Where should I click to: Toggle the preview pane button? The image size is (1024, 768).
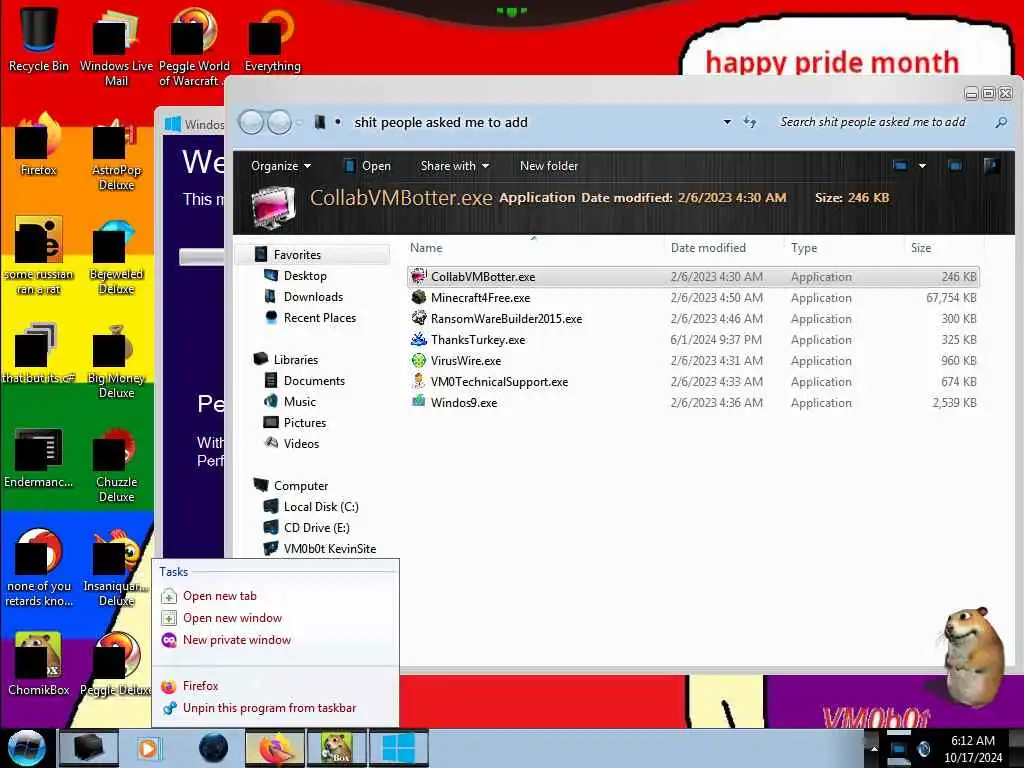tap(955, 166)
